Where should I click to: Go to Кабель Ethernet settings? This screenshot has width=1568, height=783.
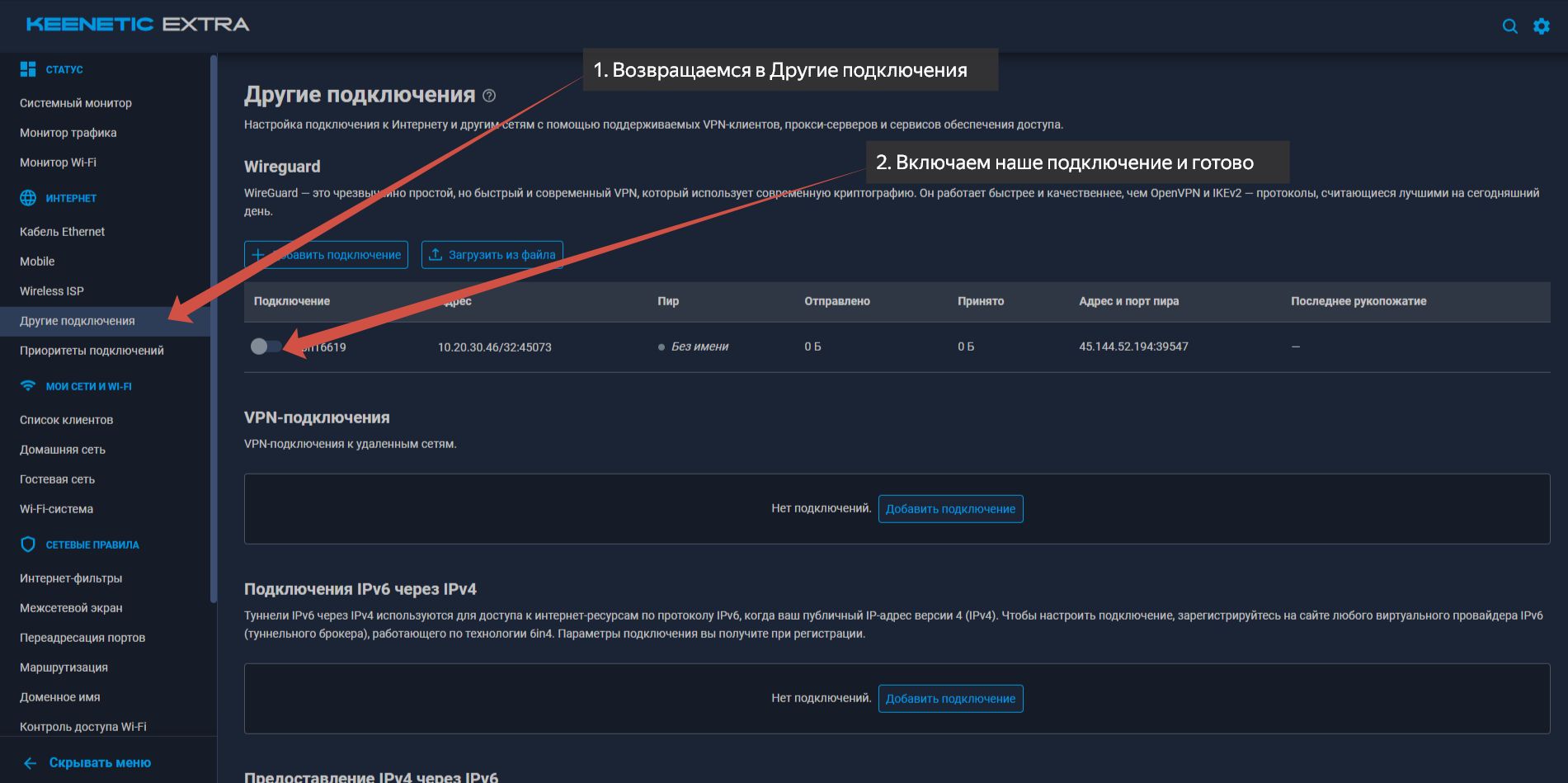62,232
